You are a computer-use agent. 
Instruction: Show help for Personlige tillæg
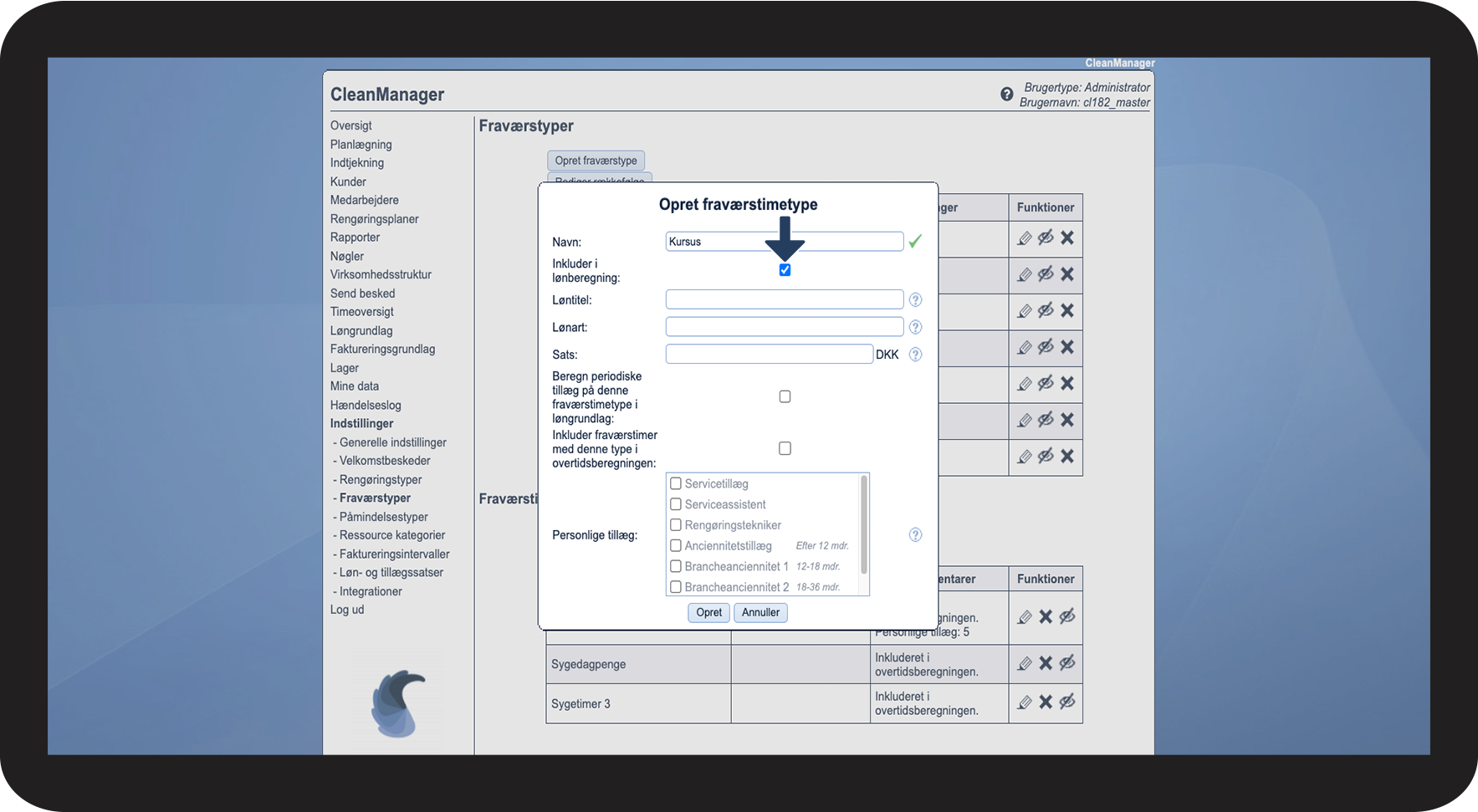tap(915, 534)
